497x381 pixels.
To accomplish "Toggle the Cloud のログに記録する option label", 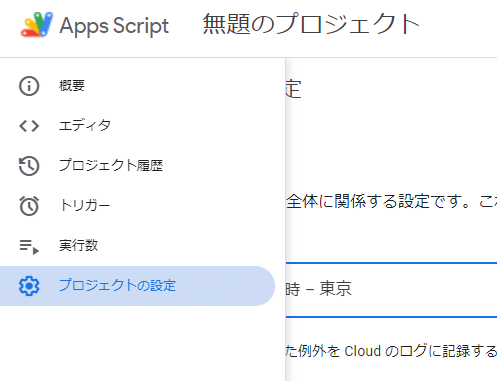I will point(391,351).
